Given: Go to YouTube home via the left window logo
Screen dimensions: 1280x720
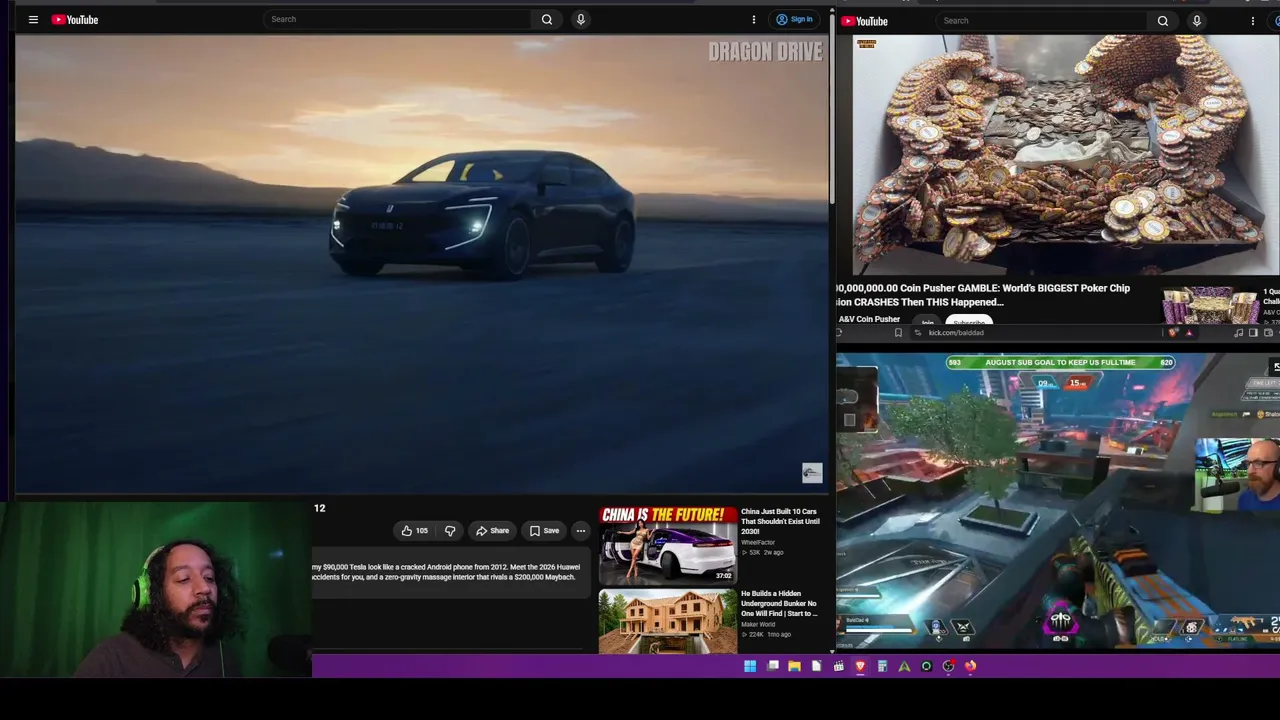Looking at the screenshot, I should [75, 19].
